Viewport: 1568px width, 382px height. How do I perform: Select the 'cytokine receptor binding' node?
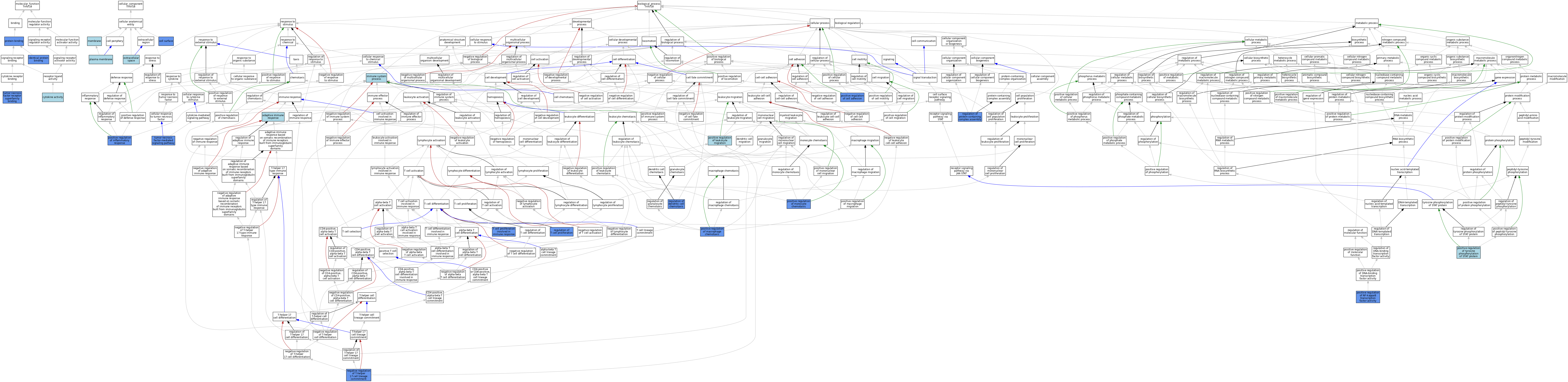coord(12,78)
